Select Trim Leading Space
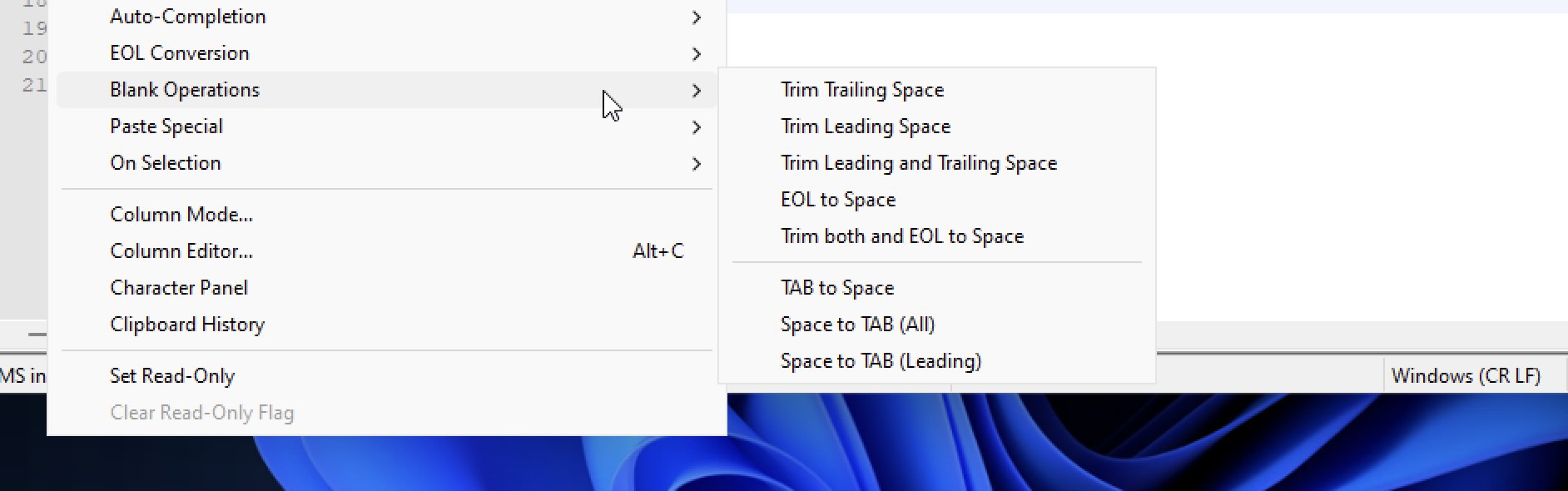1568x491 pixels. 866,126
